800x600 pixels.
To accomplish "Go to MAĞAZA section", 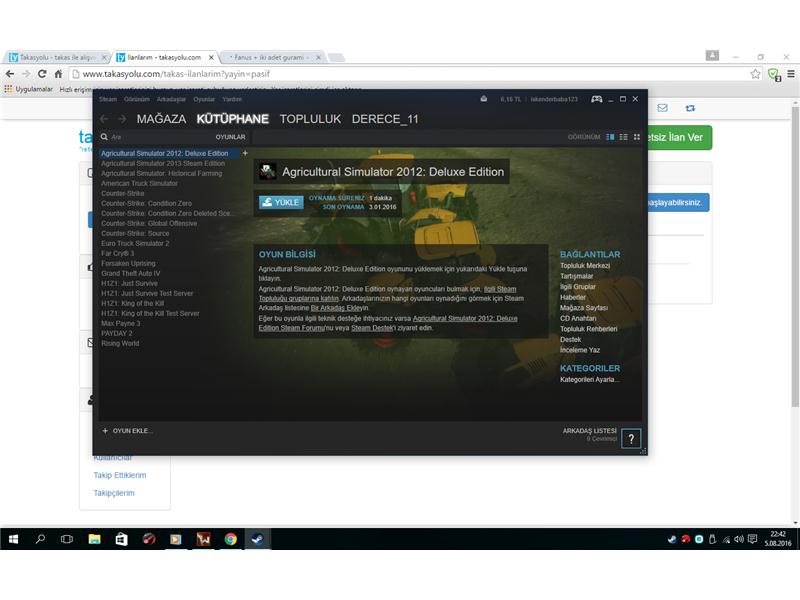I will tap(161, 119).
